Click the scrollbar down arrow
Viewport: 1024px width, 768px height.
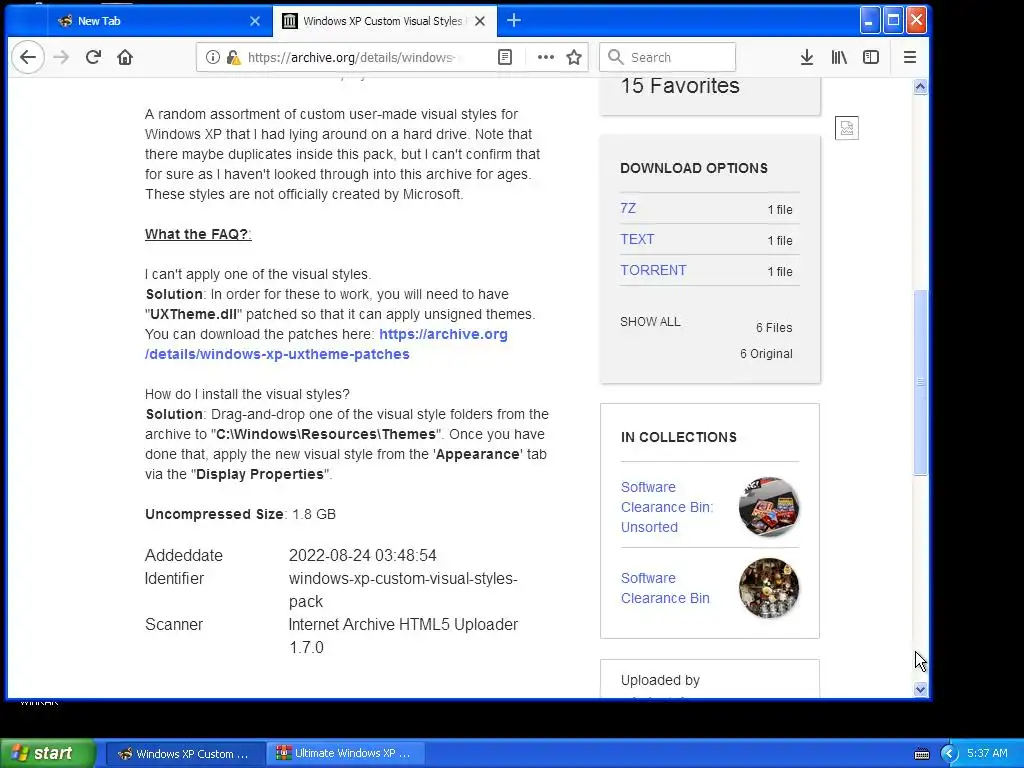click(920, 689)
